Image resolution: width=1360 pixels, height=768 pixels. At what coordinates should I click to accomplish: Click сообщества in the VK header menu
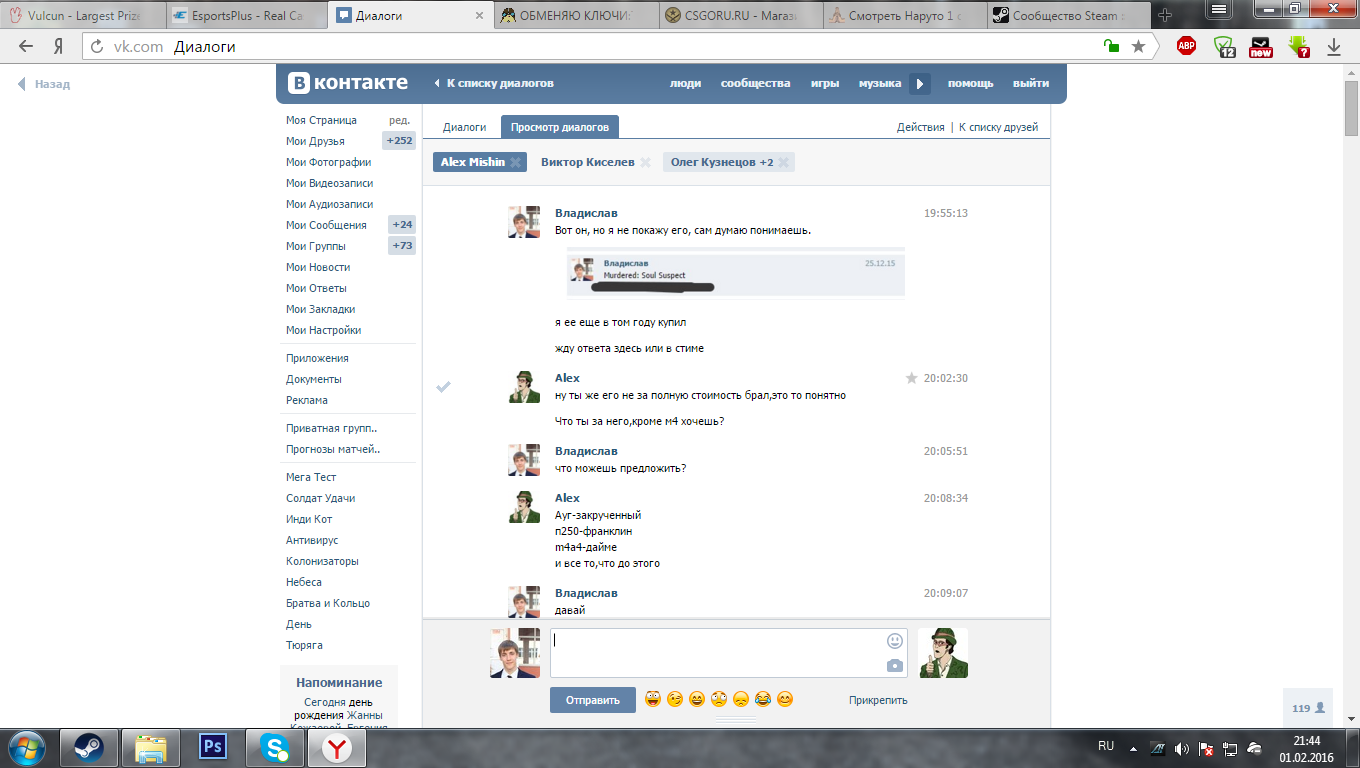point(756,84)
